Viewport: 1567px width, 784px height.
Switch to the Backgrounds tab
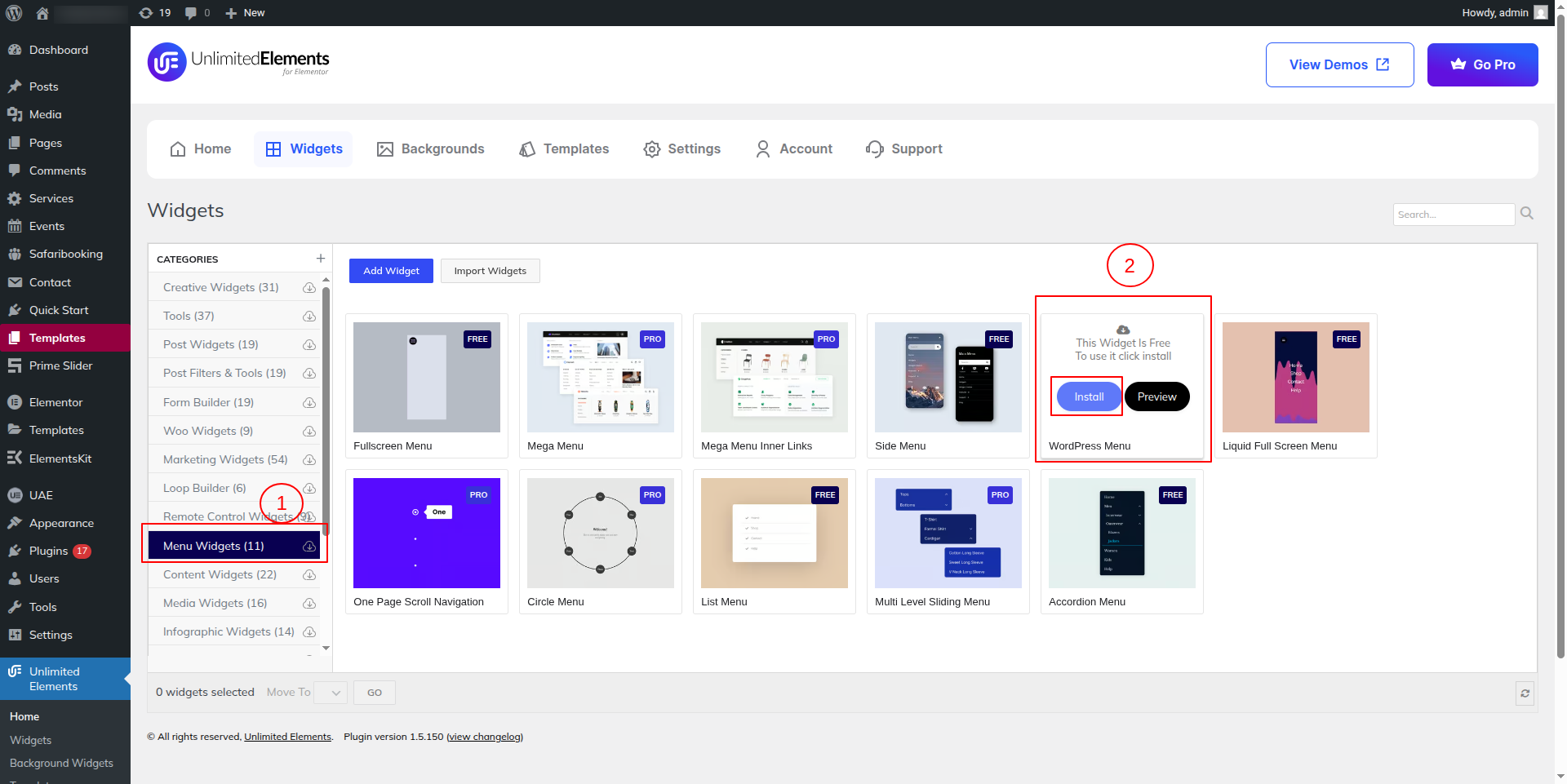click(x=430, y=149)
